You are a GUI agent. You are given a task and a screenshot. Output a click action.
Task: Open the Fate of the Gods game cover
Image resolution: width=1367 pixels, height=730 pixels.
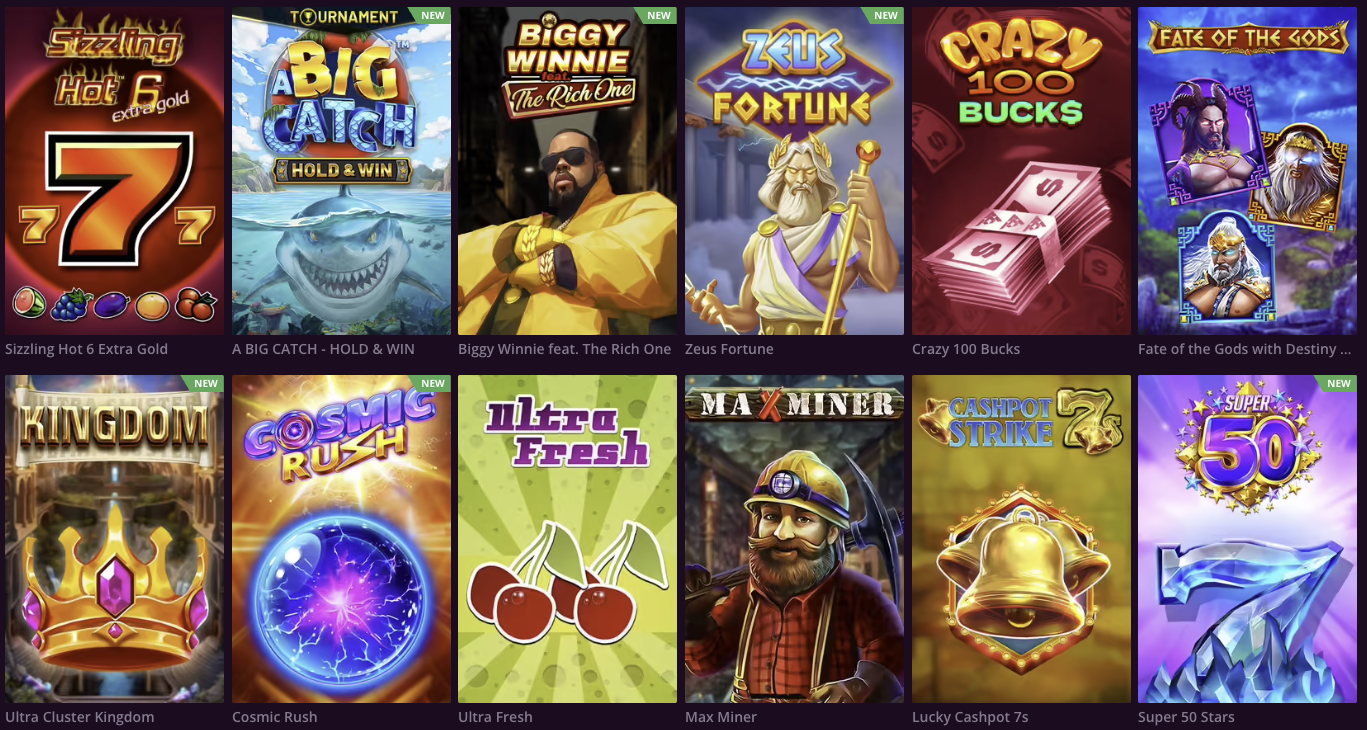pos(1247,171)
